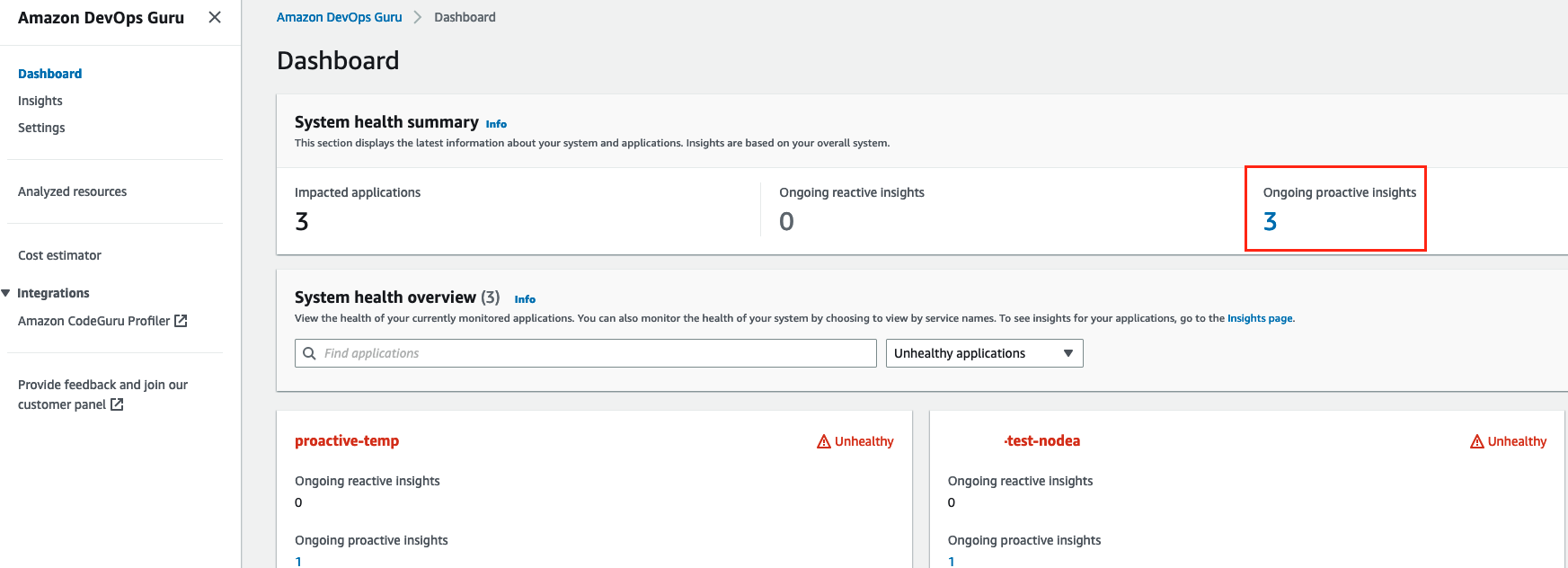1568x568 pixels.
Task: Click Info next to System health summary
Action: (496, 124)
